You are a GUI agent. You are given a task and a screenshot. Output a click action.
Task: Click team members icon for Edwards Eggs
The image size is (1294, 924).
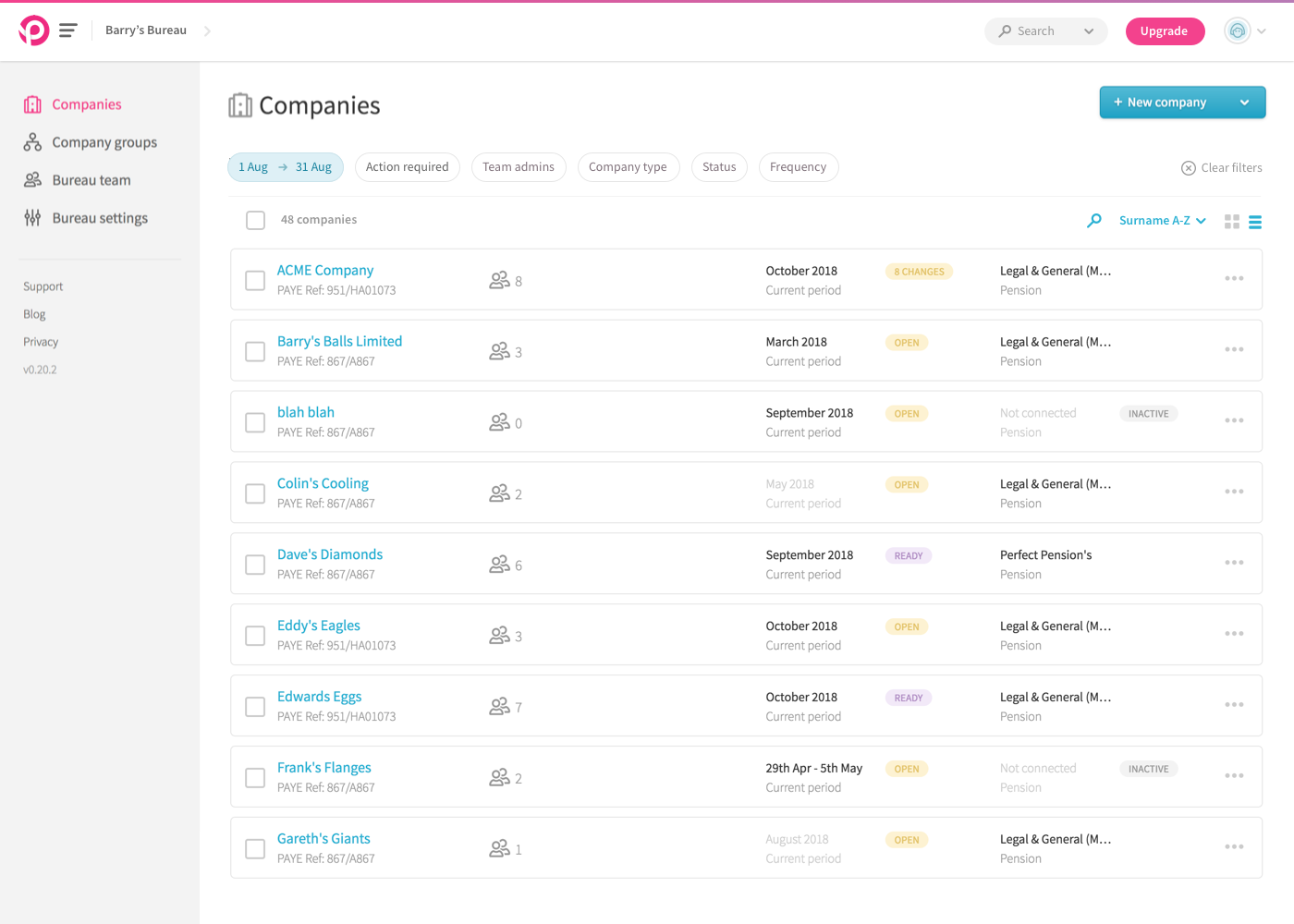coord(499,707)
